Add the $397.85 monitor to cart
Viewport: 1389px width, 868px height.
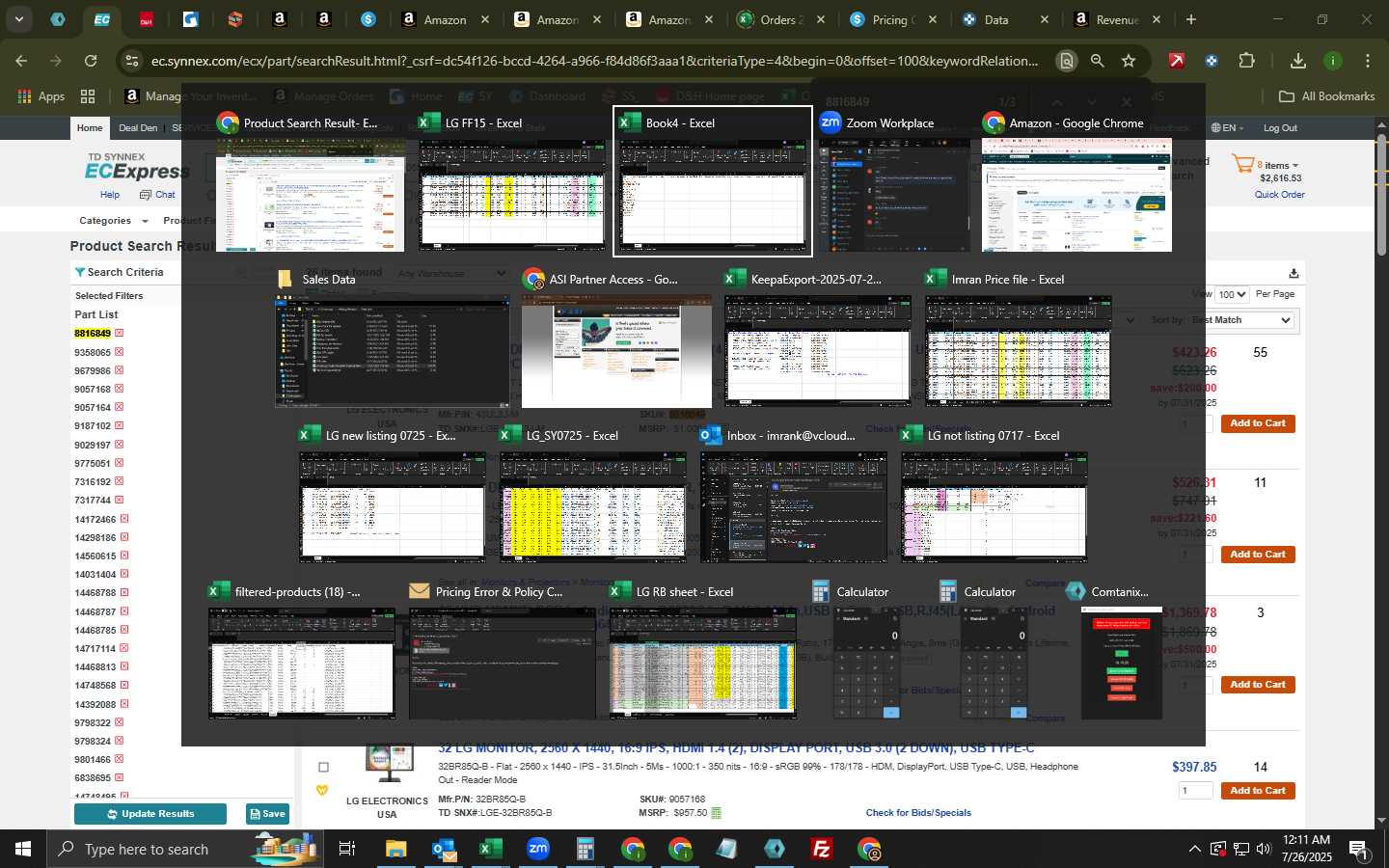pyautogui.click(x=1258, y=791)
